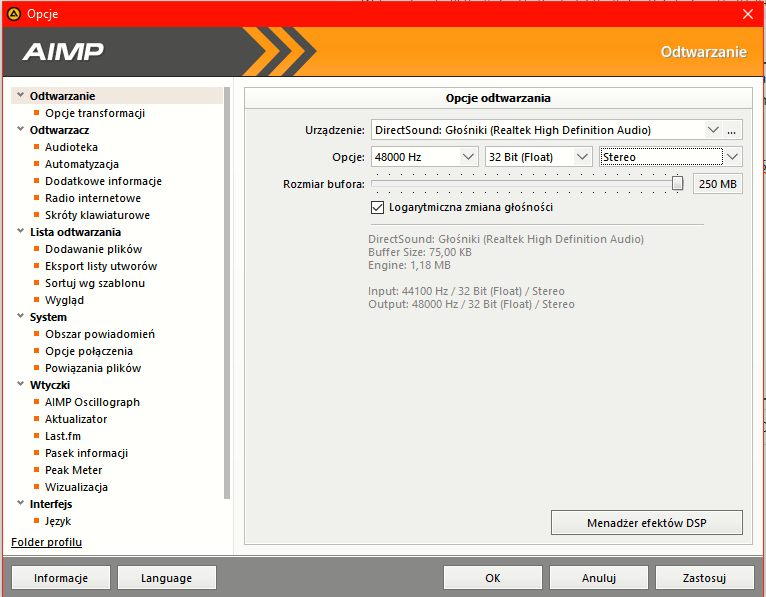
Task: Click the settings tree vertical scrollbar
Action: pyautogui.click(x=227, y=293)
